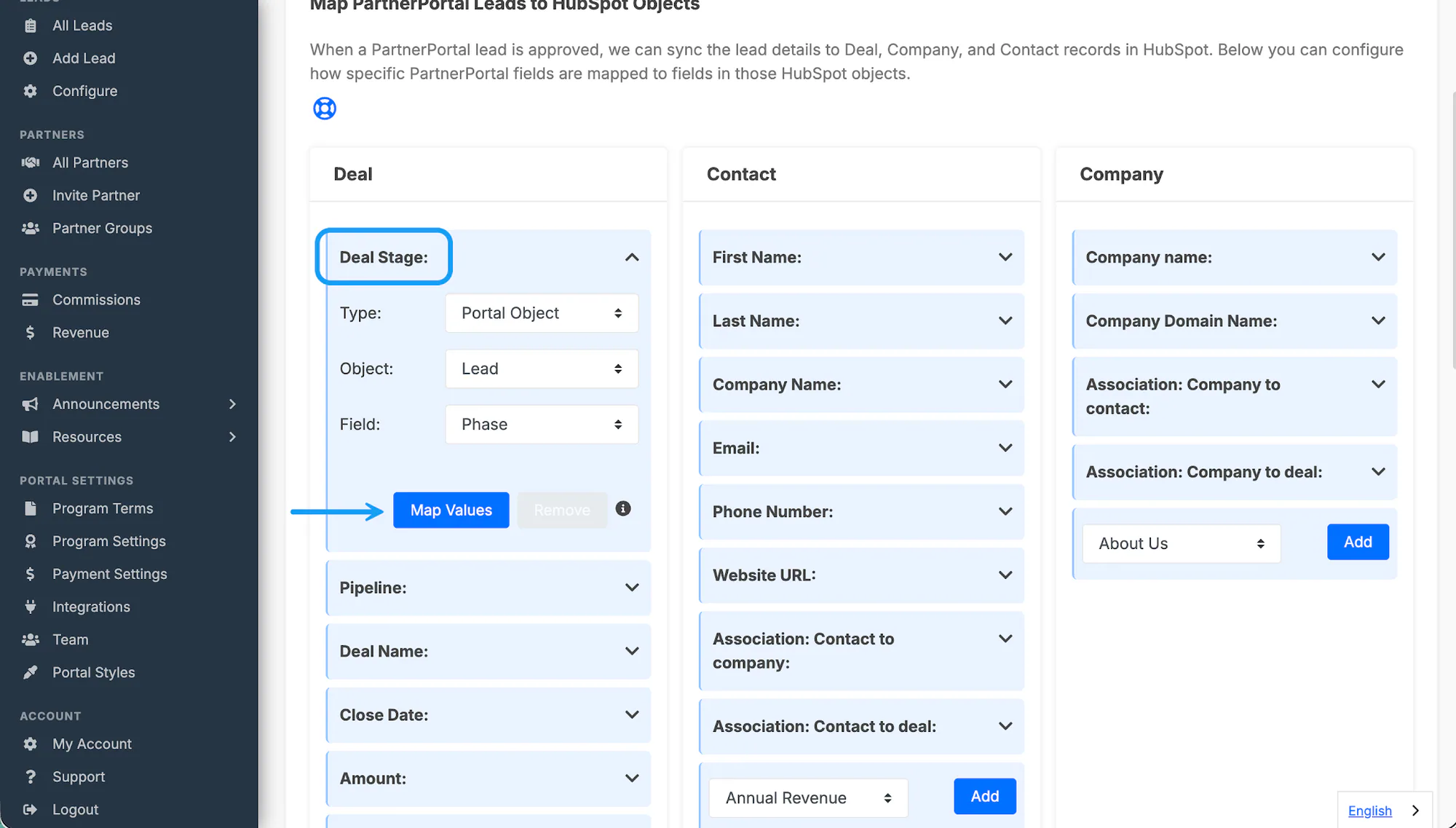Click the Resources book icon
Screen dimensions: 1456x828
tap(30, 437)
